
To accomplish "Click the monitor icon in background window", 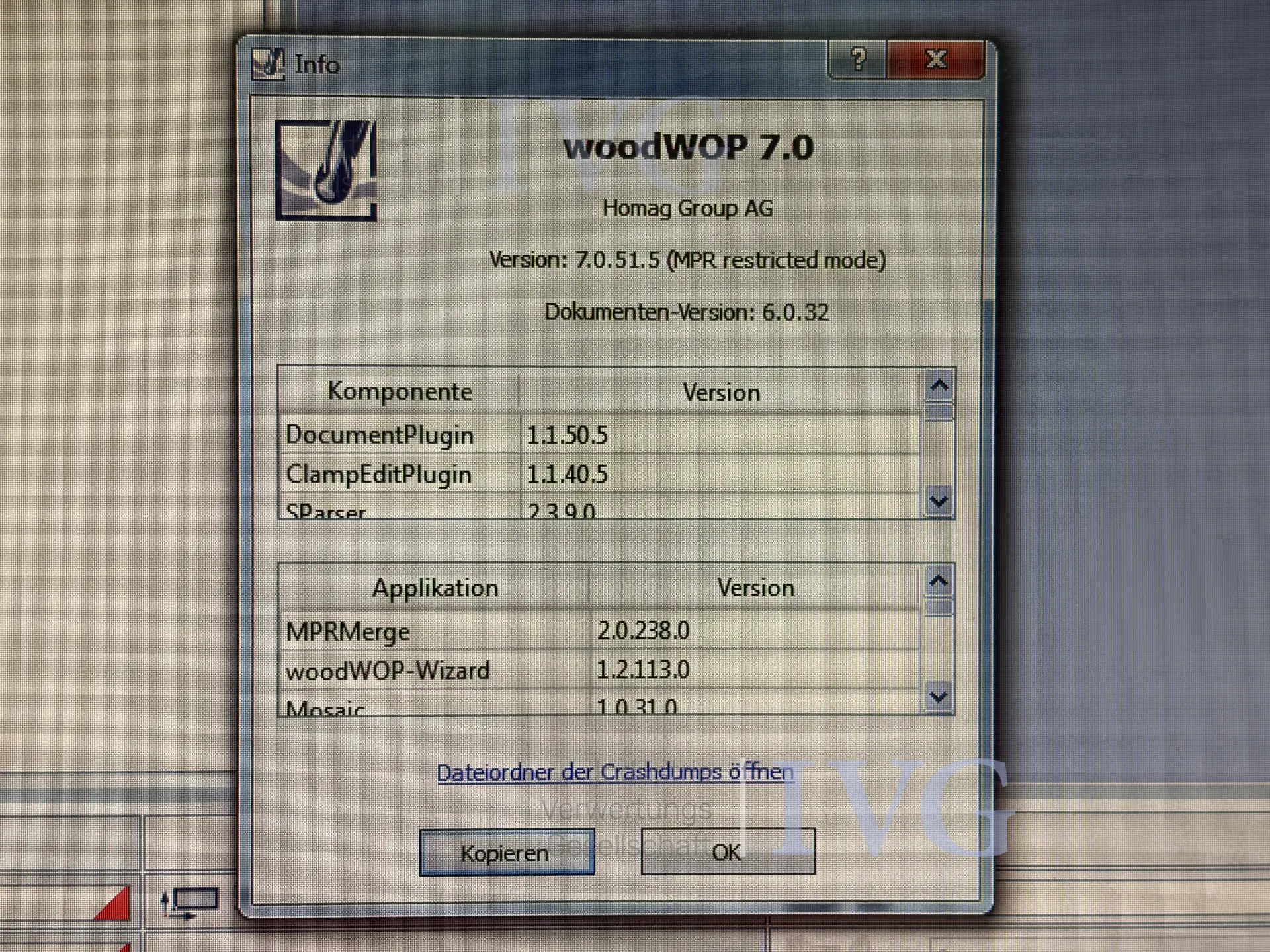I will point(190,904).
